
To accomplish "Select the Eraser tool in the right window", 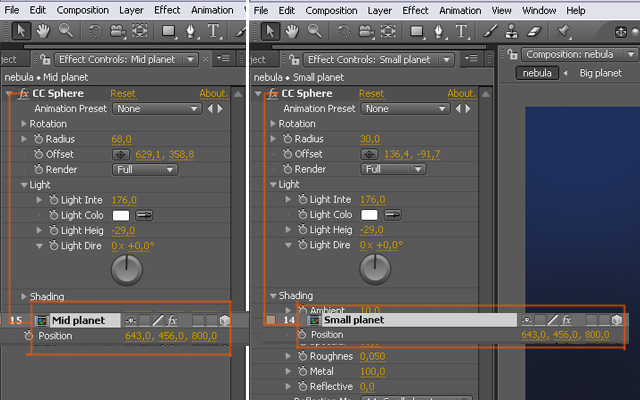I will (533, 31).
